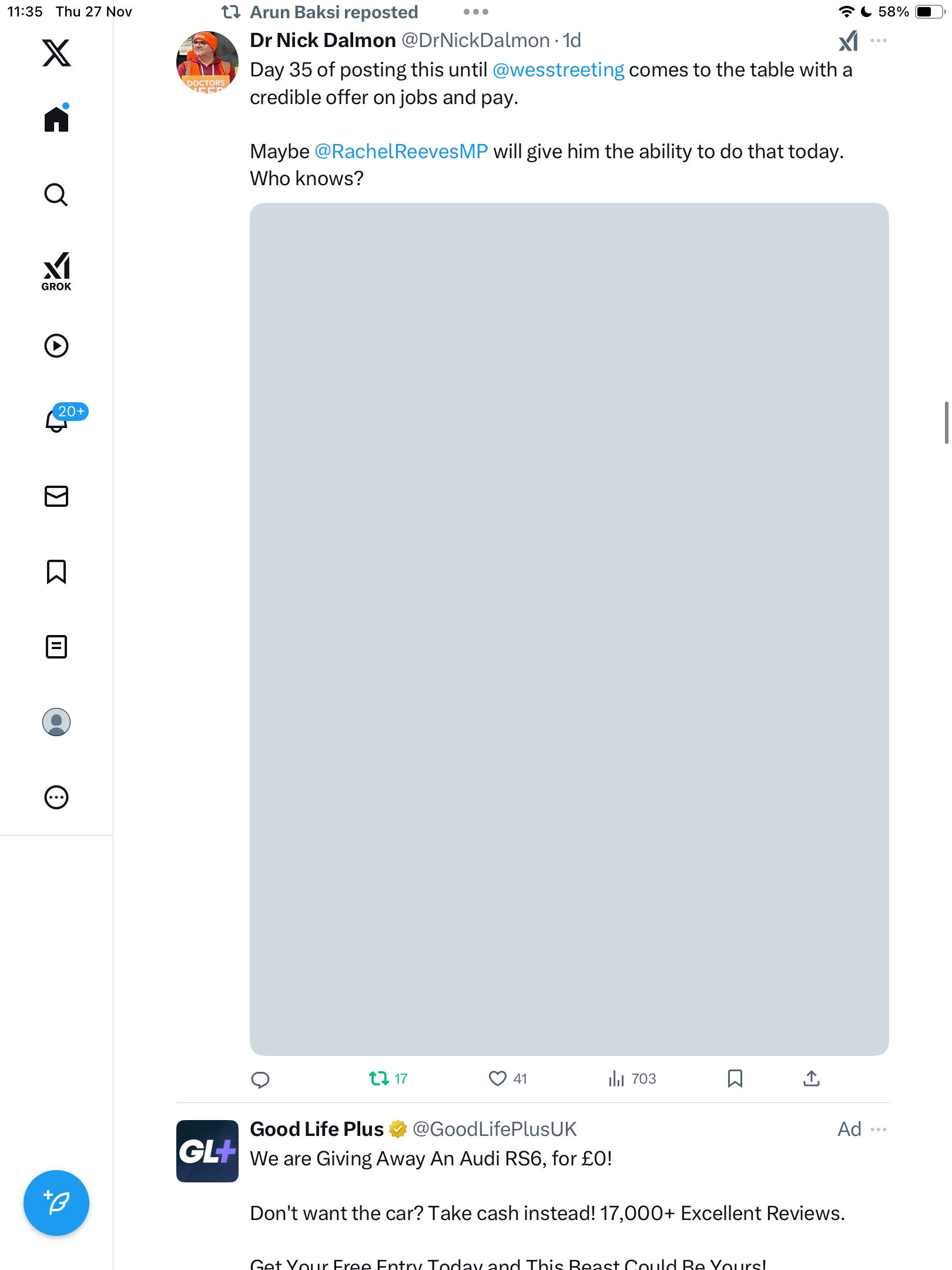Bookmark Dr Nick Dalmon's post
This screenshot has height=1270, width=952.
735,1078
